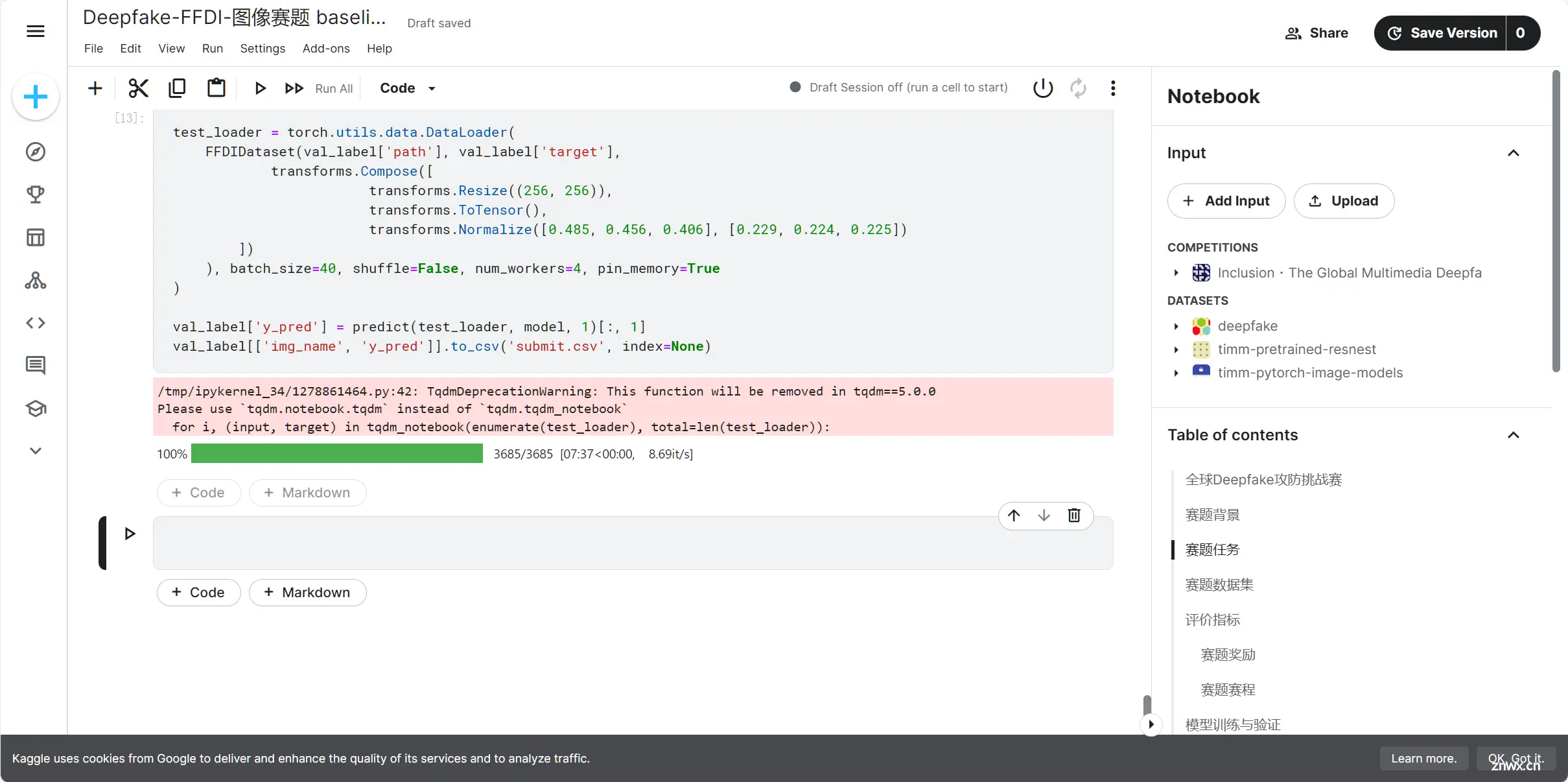Image resolution: width=1568 pixels, height=782 pixels.
Task: Click the Save Version button
Action: pos(1440,33)
